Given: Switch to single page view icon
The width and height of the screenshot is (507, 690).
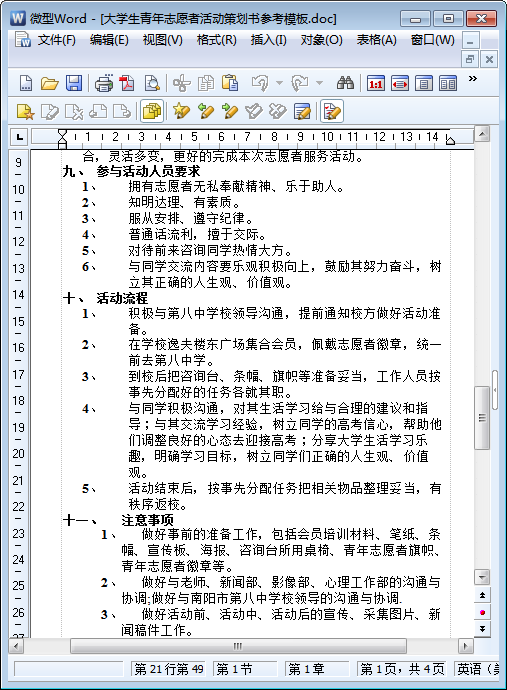Looking at the screenshot, I should tap(424, 83).
